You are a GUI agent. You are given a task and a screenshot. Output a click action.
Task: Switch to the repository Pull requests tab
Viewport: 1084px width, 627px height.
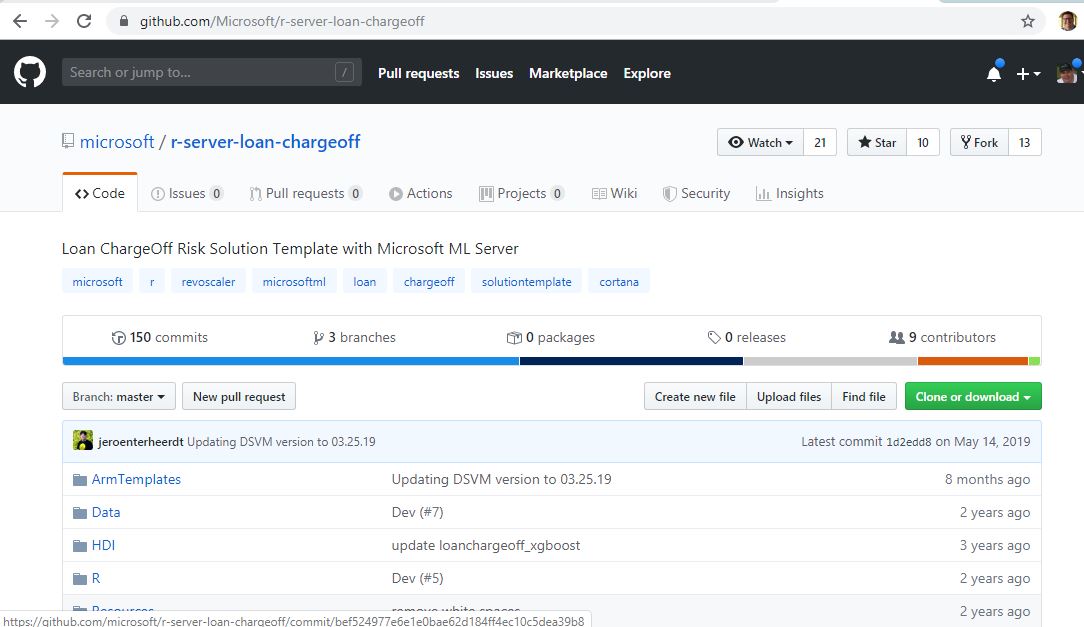[x=305, y=194]
